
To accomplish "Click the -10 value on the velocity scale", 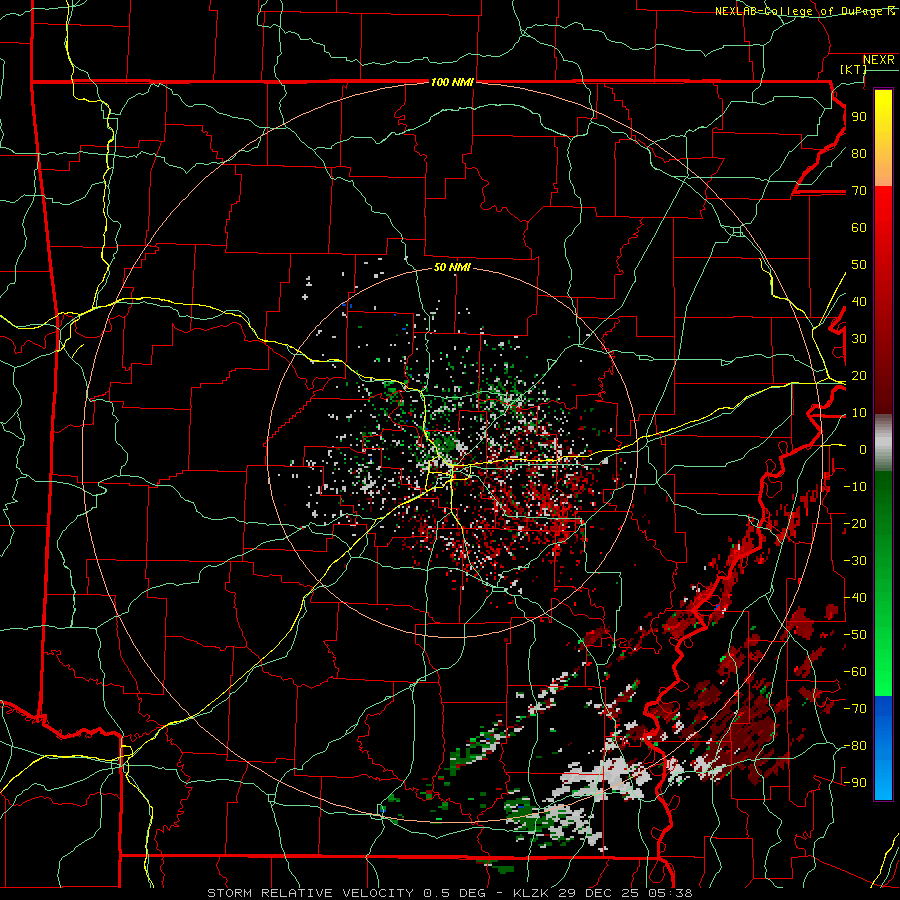I will [855, 487].
